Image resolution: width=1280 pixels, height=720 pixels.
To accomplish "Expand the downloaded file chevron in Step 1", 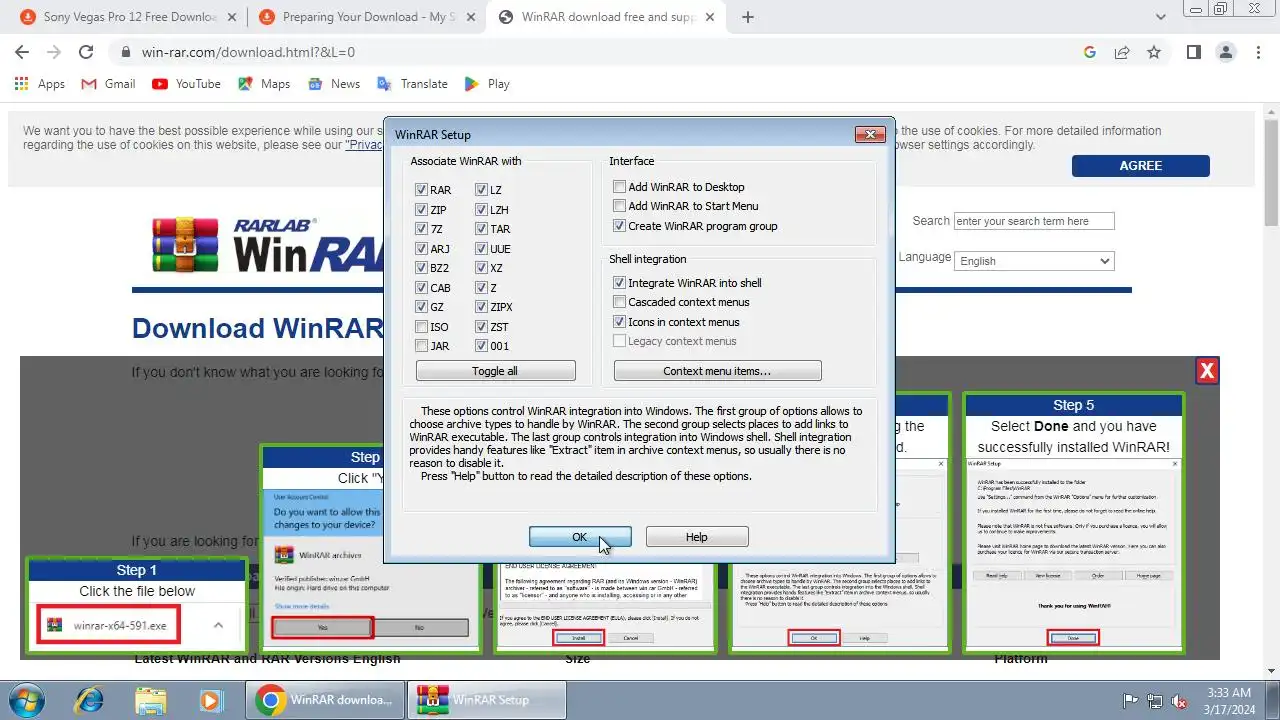I will pyautogui.click(x=218, y=626).
